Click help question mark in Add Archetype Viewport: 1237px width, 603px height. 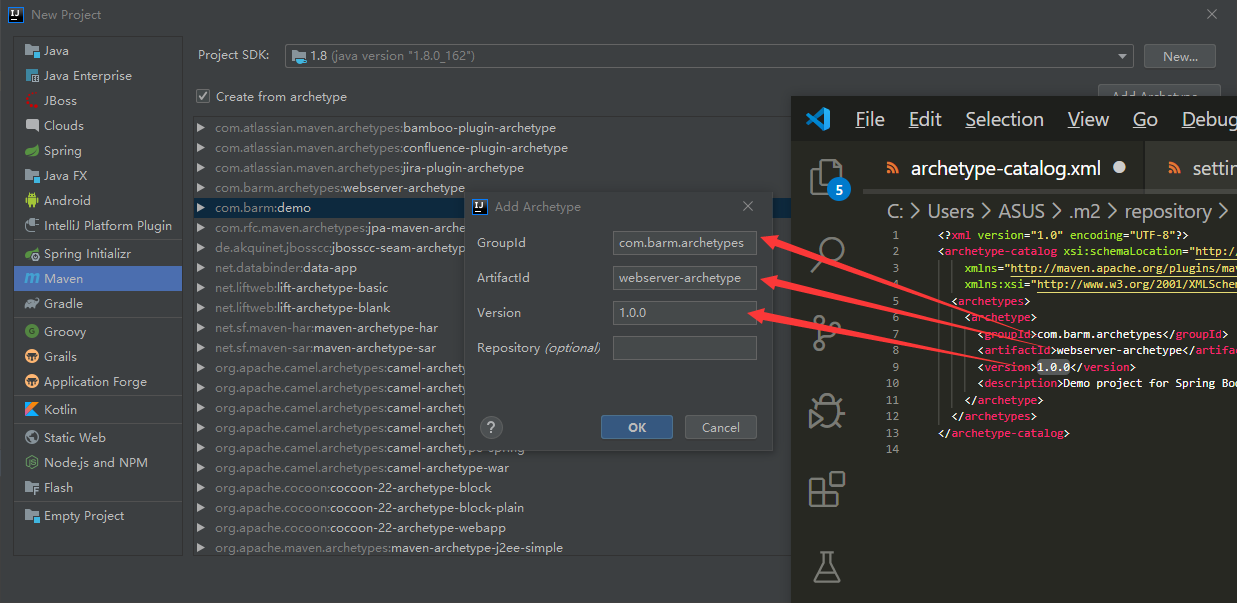pyautogui.click(x=491, y=428)
